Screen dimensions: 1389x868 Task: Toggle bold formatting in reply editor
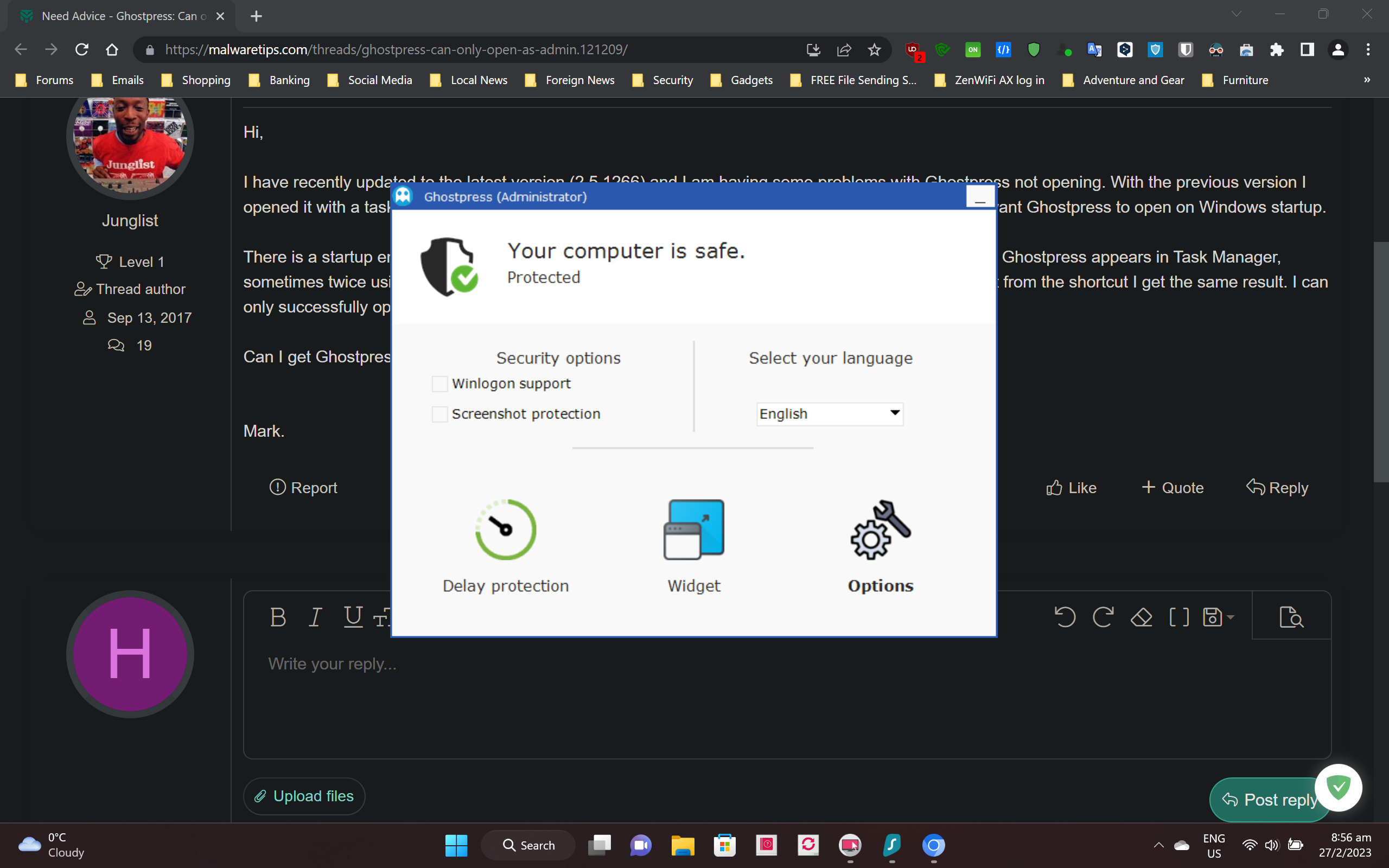click(x=278, y=618)
